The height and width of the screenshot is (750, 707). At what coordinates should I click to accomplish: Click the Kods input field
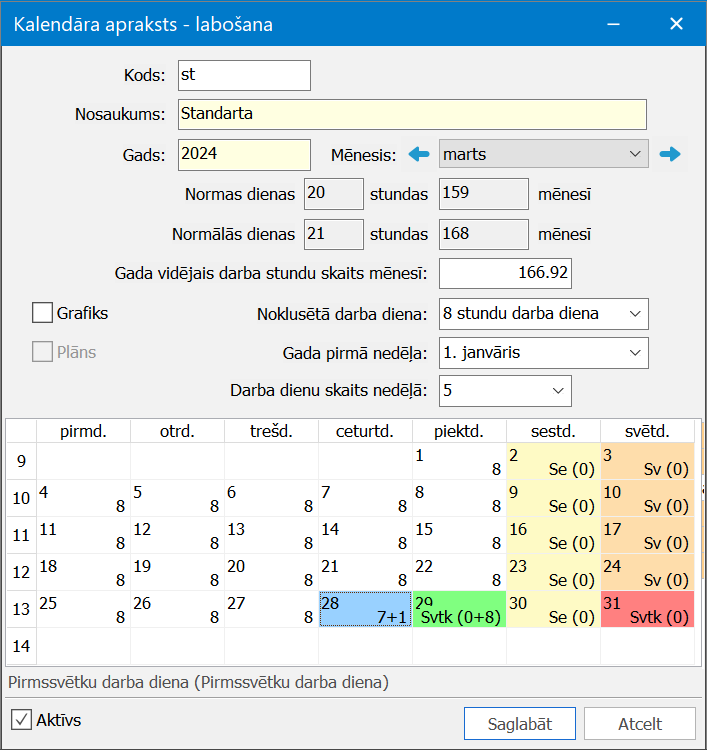tap(244, 75)
